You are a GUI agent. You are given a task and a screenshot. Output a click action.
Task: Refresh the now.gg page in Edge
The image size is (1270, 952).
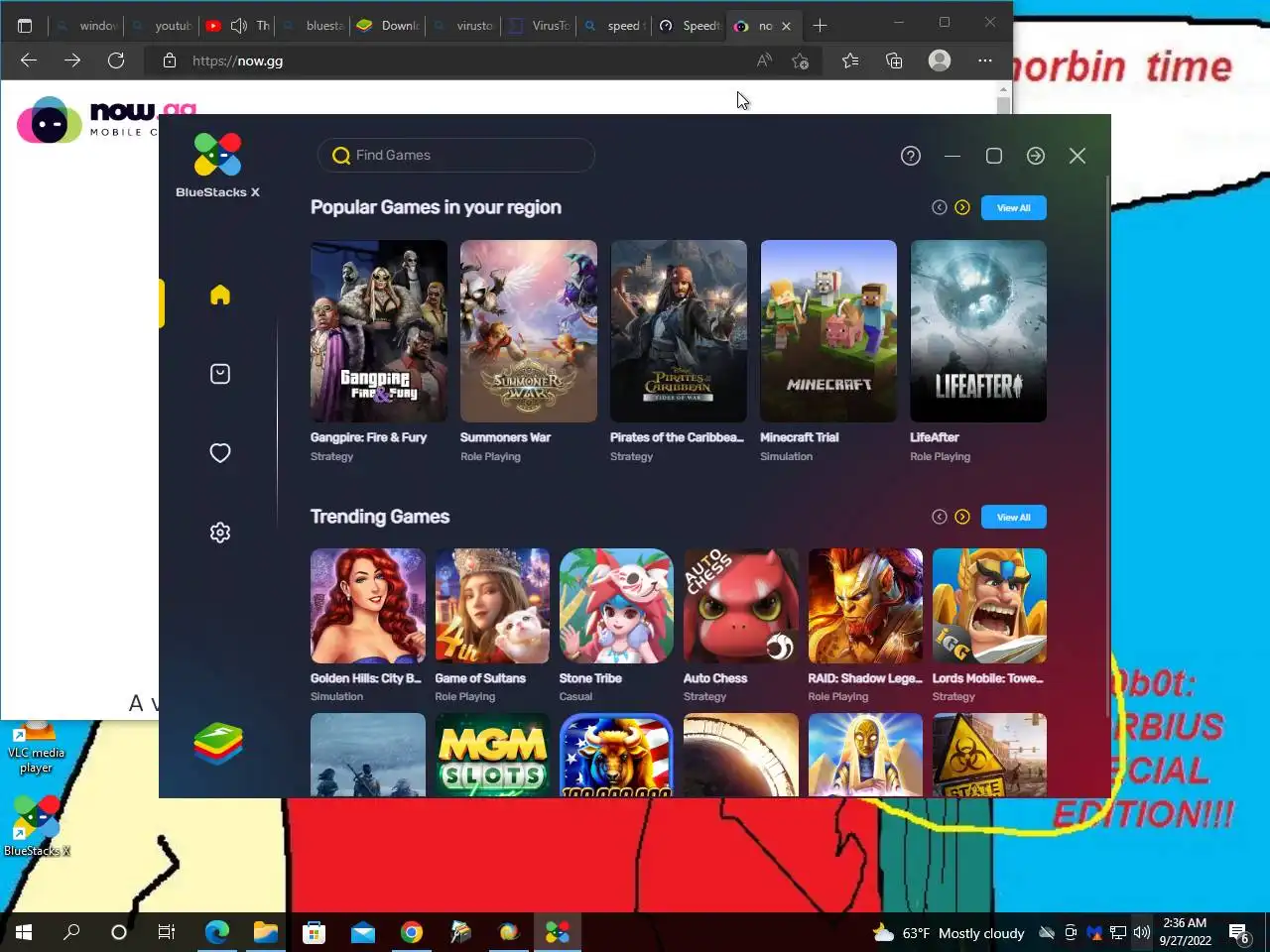coord(116,60)
